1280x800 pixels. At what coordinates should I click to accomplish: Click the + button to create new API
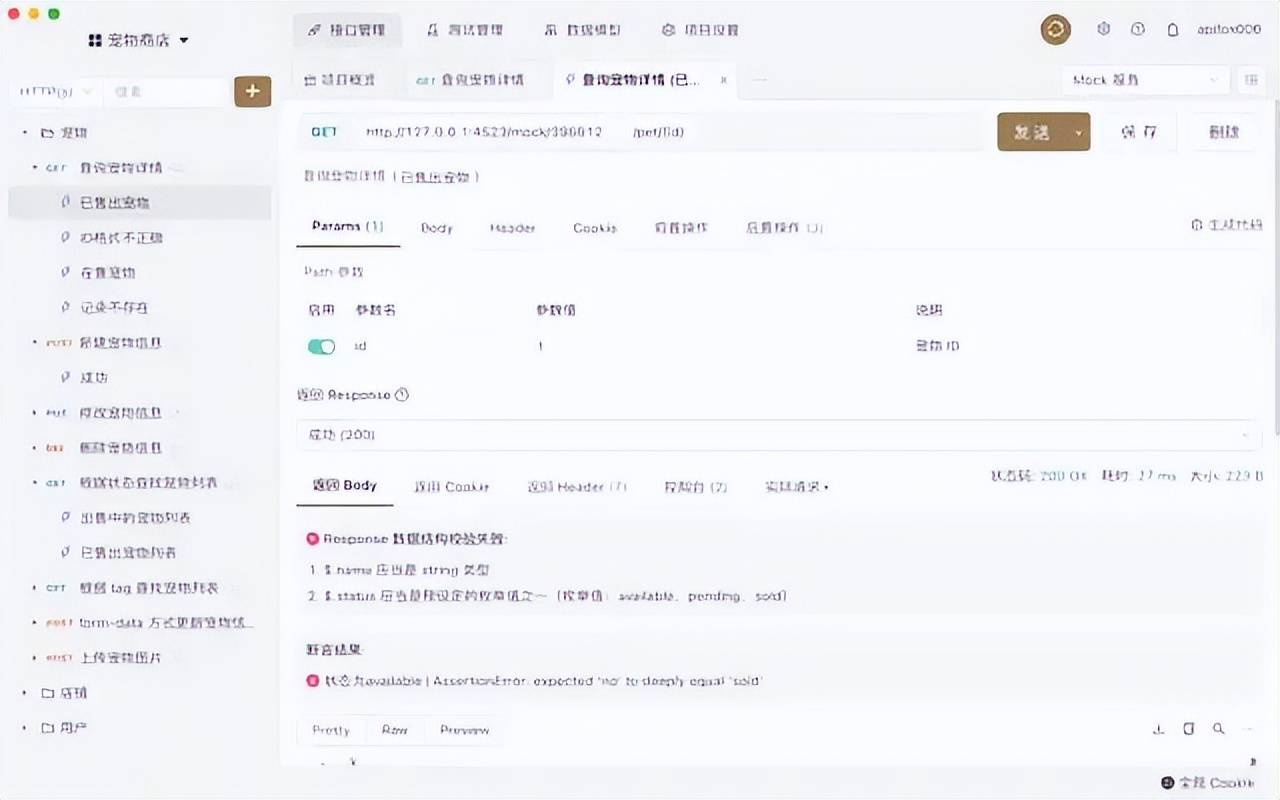(252, 90)
